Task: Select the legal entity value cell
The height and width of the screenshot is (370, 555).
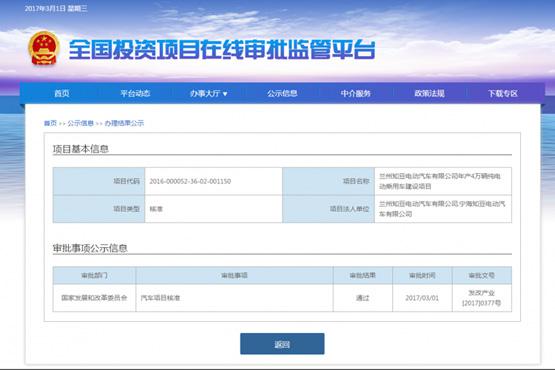Action: pyautogui.click(x=443, y=209)
